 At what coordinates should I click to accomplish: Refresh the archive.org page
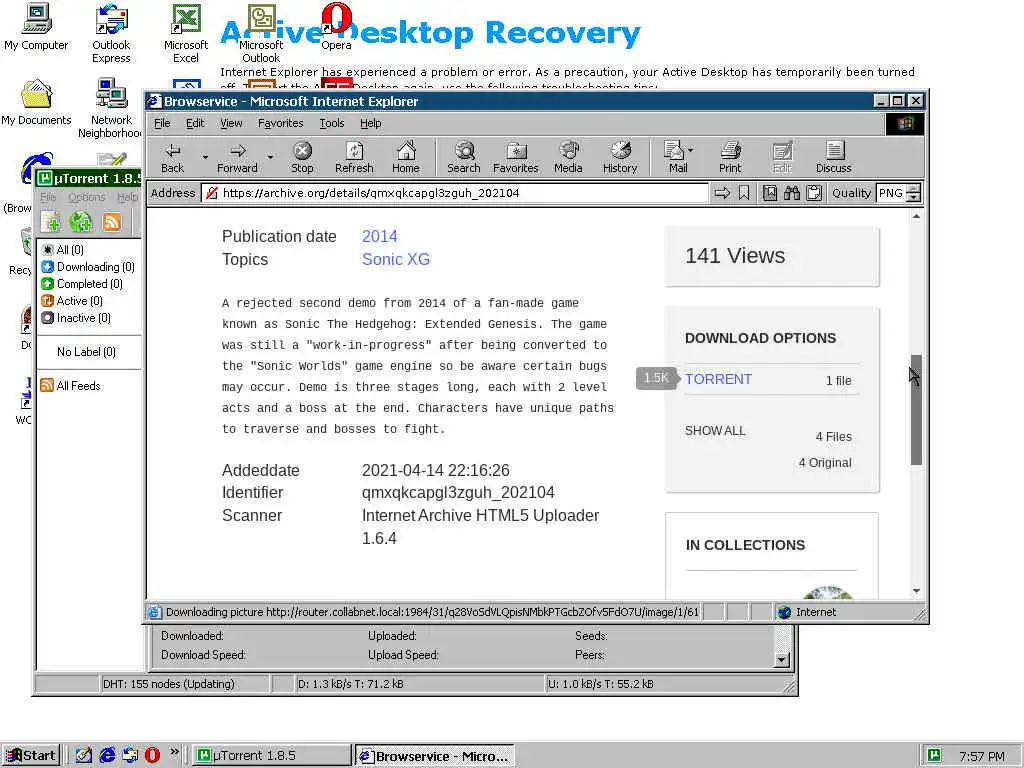tap(354, 158)
